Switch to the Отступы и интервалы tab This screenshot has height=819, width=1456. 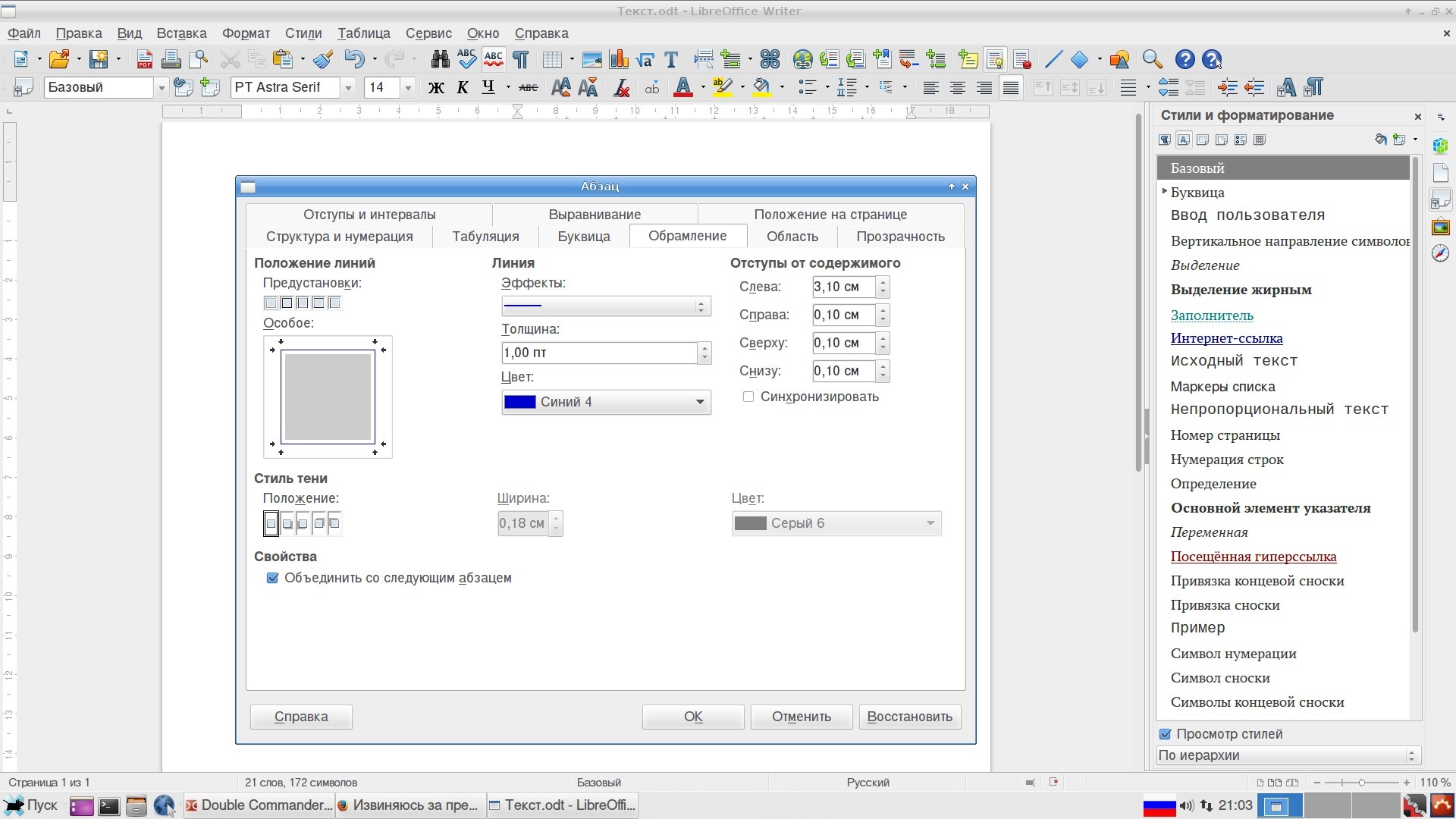369,215
